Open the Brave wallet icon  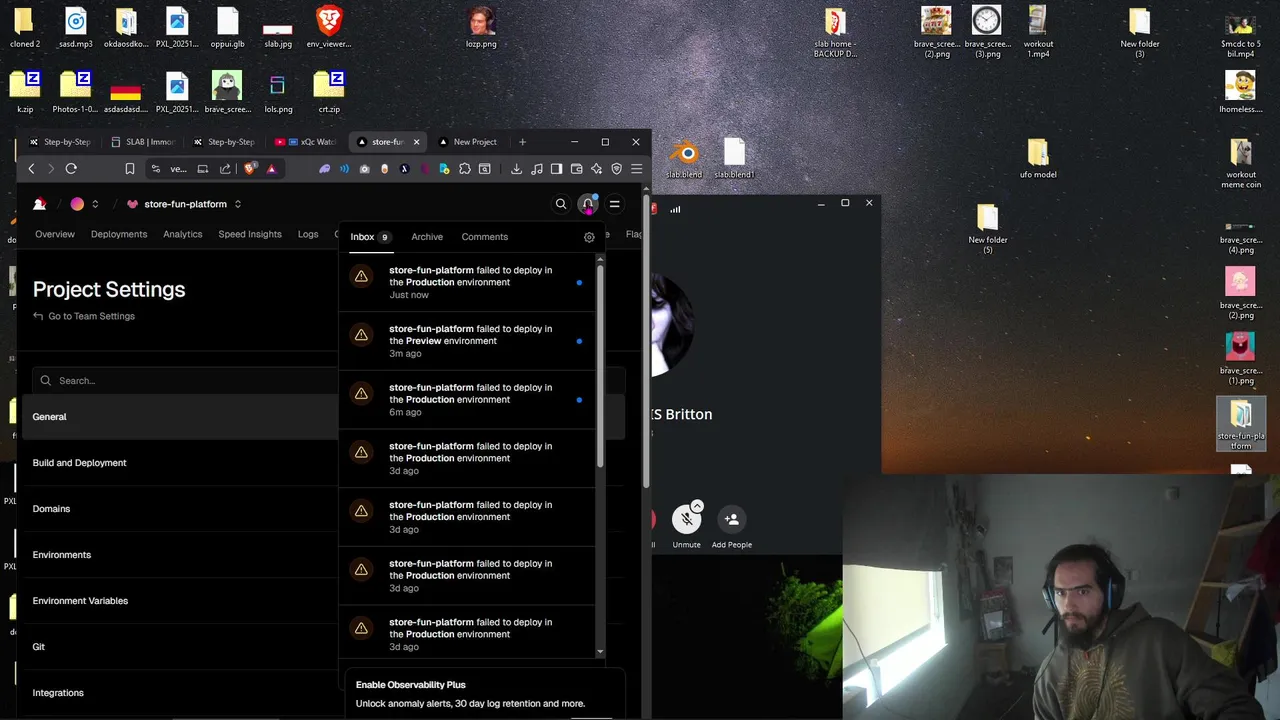click(x=576, y=169)
